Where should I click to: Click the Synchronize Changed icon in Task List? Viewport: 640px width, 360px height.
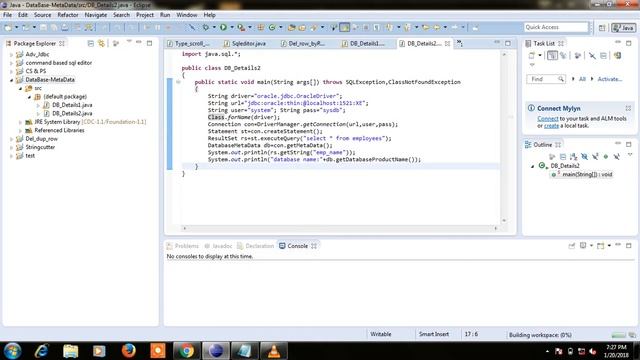tap(618, 56)
